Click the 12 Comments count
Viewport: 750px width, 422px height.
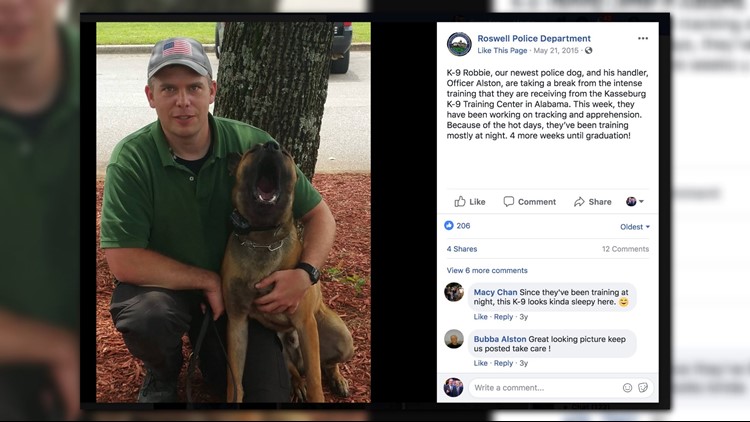[x=625, y=249]
